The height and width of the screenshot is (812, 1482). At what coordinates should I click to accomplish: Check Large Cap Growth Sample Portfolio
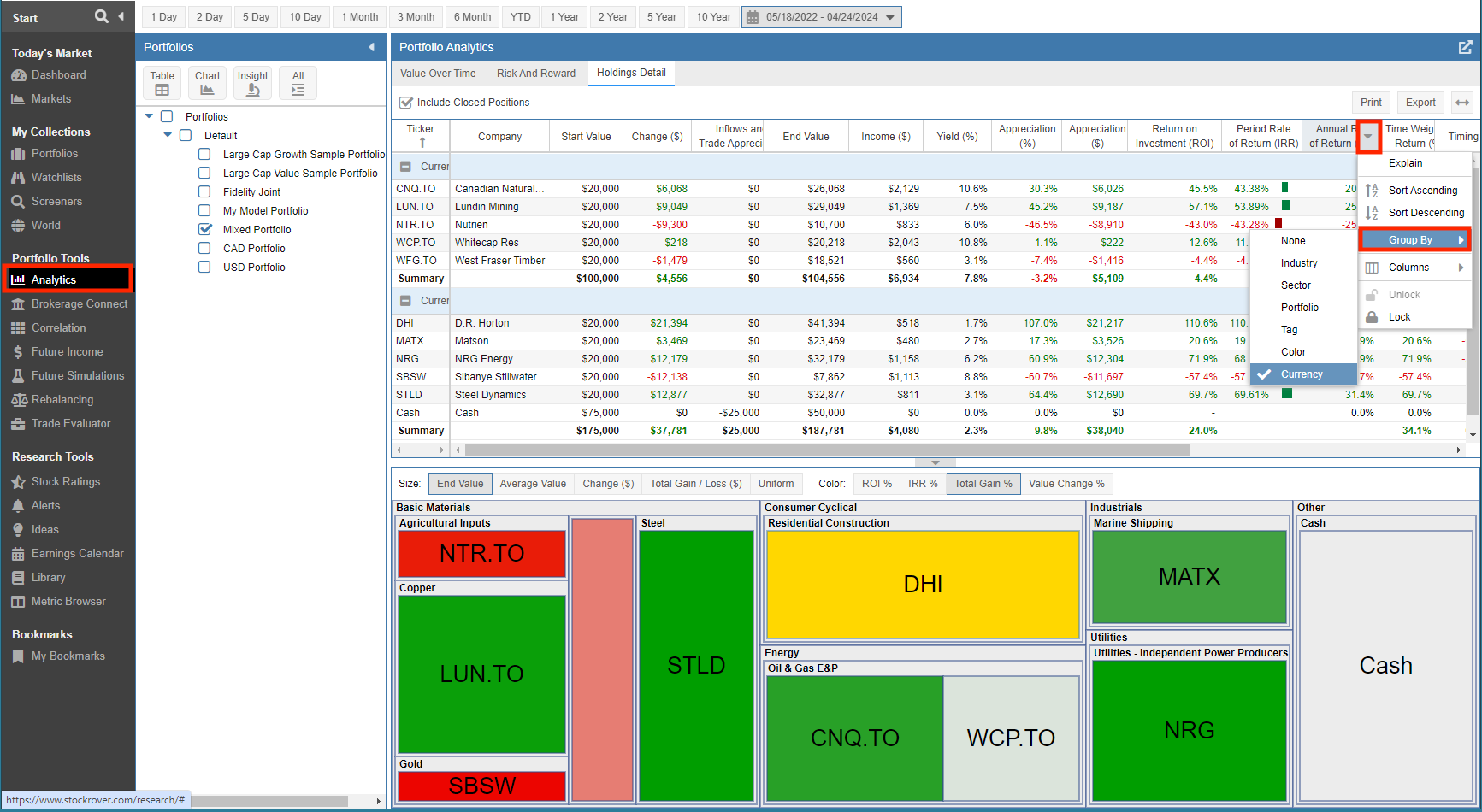(x=204, y=154)
